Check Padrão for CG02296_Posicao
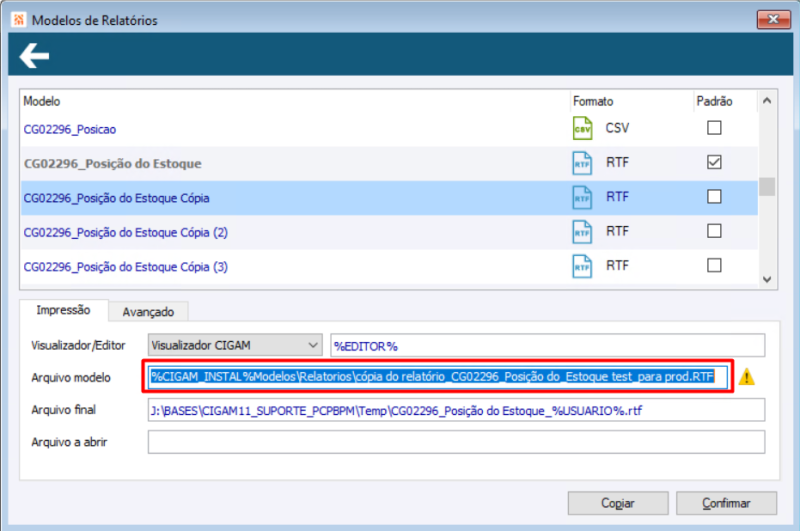This screenshot has width=800, height=531. (x=714, y=128)
